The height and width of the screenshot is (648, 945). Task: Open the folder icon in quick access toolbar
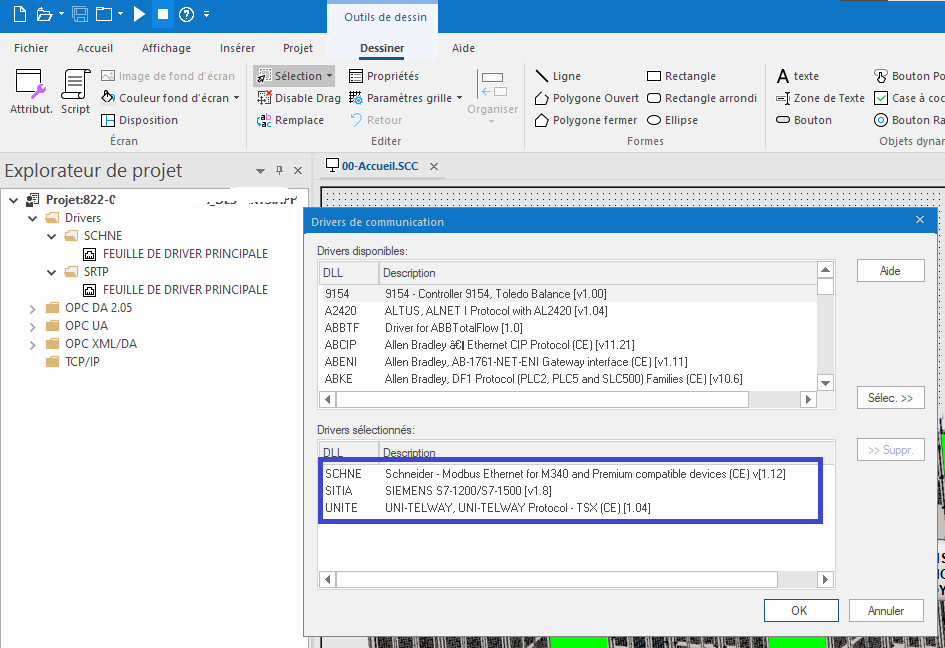tap(44, 14)
